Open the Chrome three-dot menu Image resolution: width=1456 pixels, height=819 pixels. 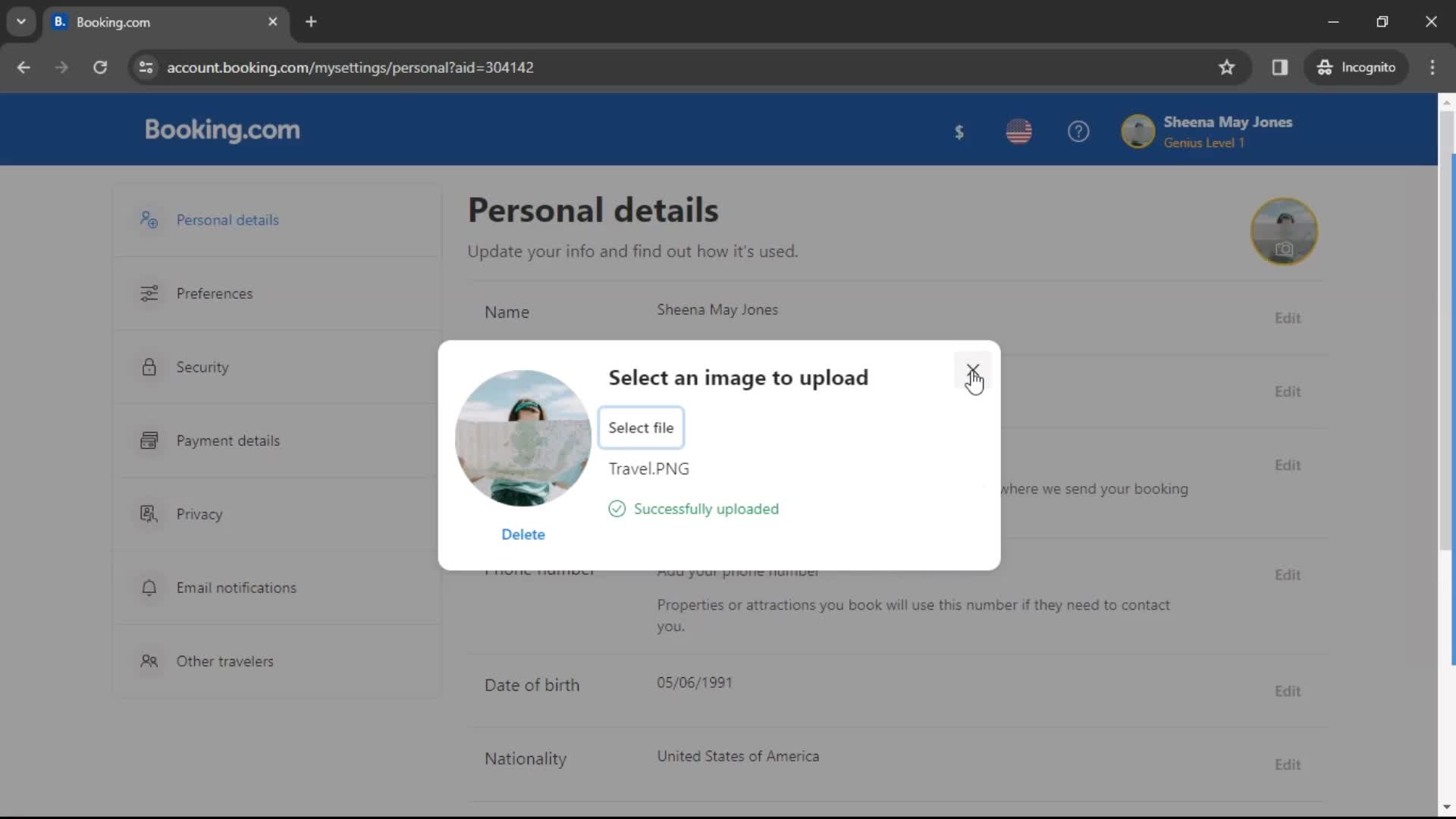1432,67
